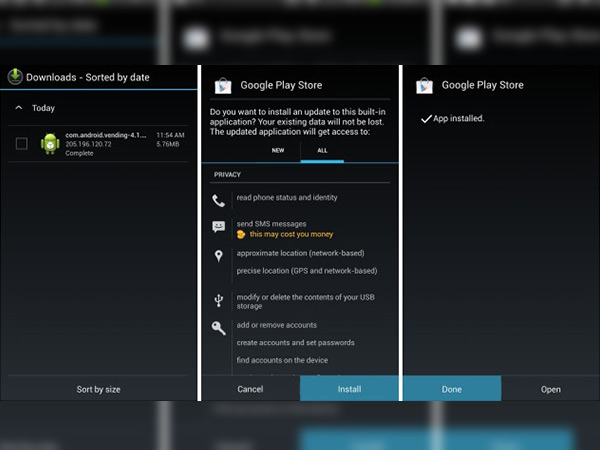Switch to the ALL permissions tab

click(x=322, y=150)
